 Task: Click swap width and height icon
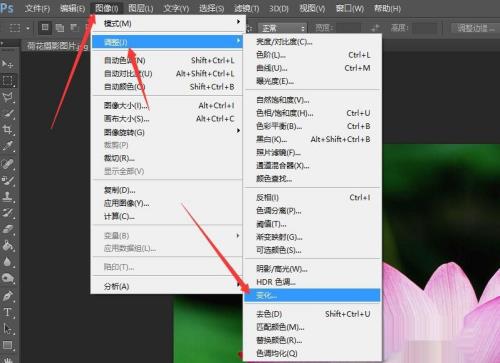click(375, 28)
